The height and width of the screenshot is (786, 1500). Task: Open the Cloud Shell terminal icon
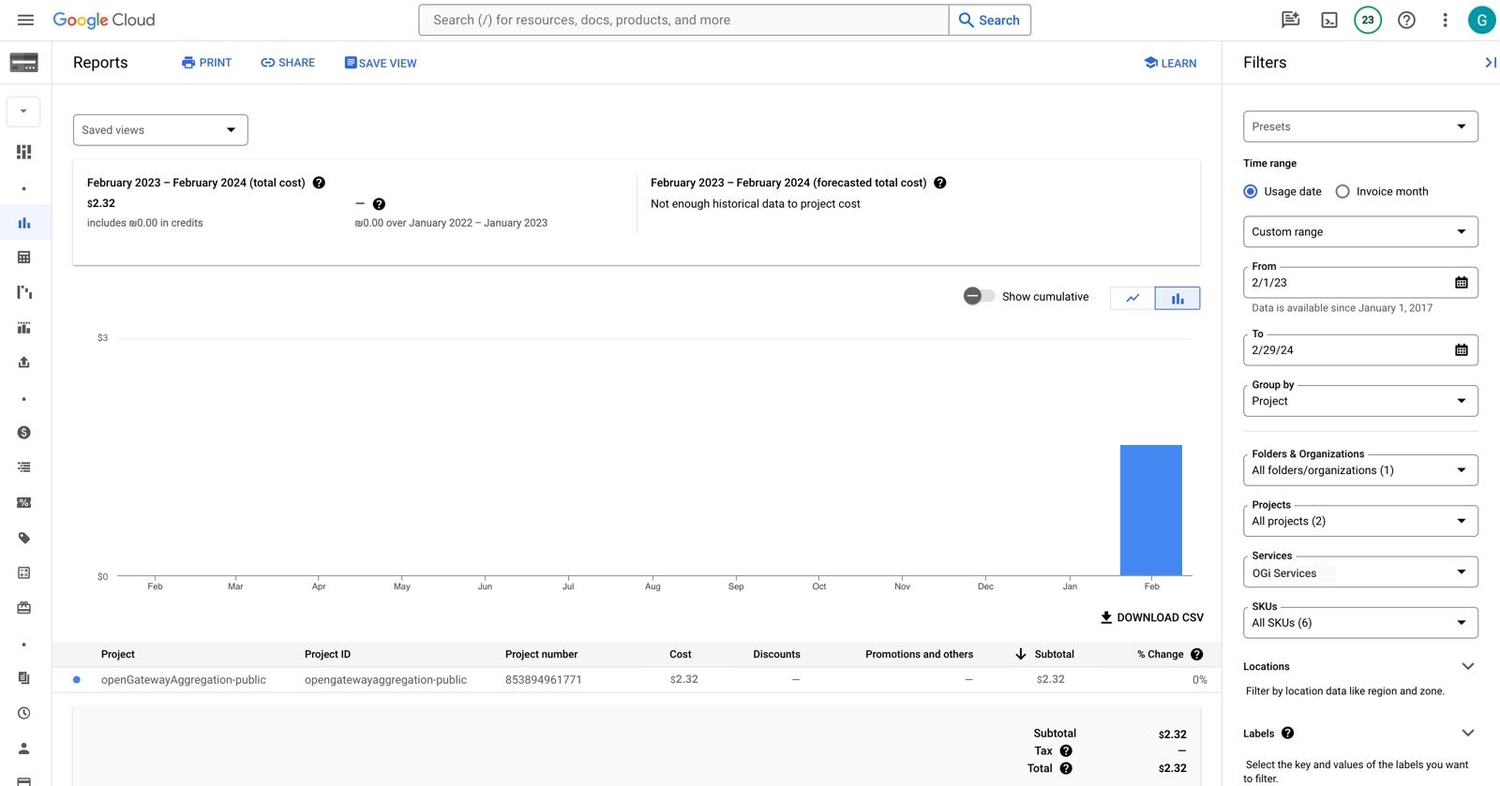(x=1329, y=20)
